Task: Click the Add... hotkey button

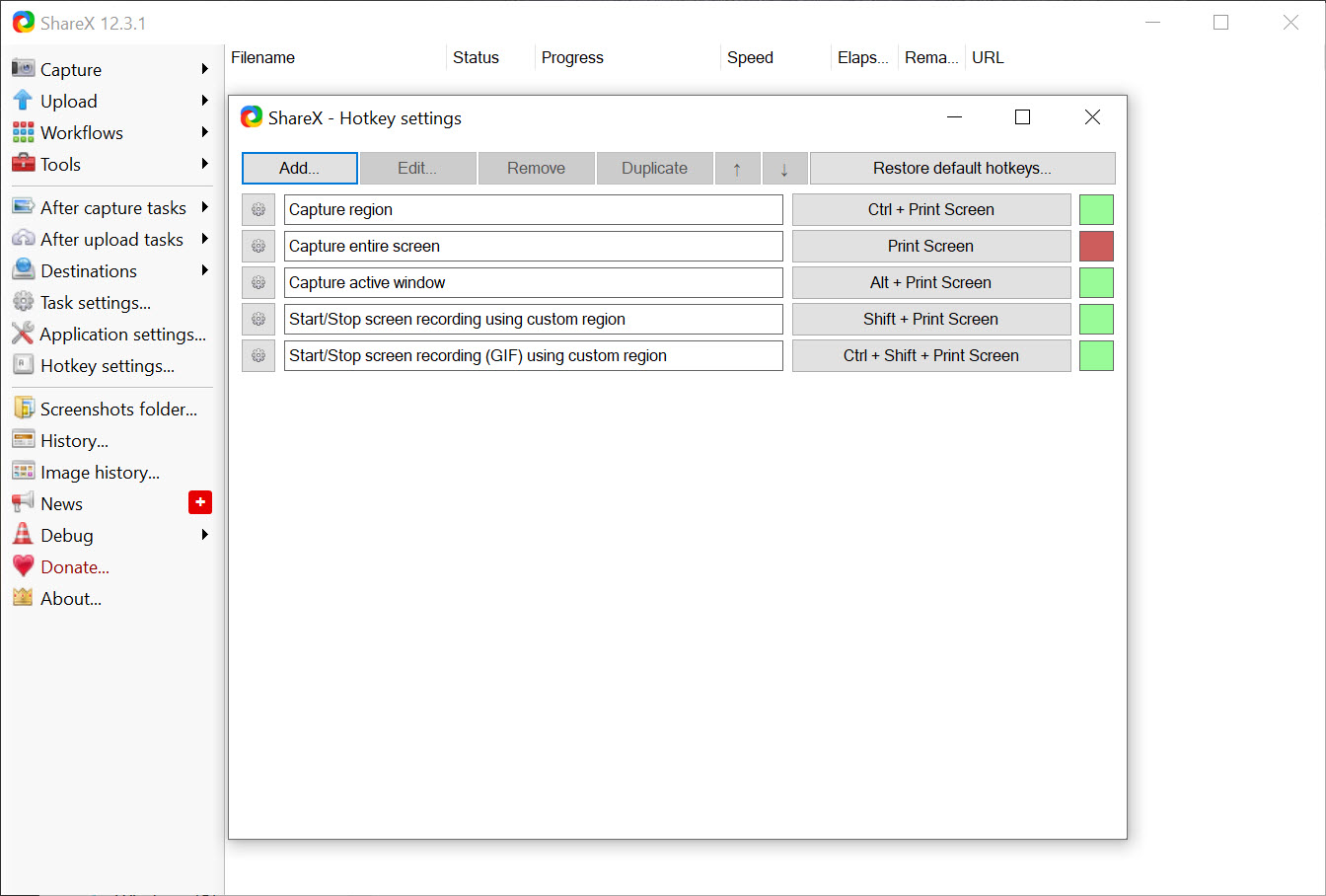Action: pos(299,169)
